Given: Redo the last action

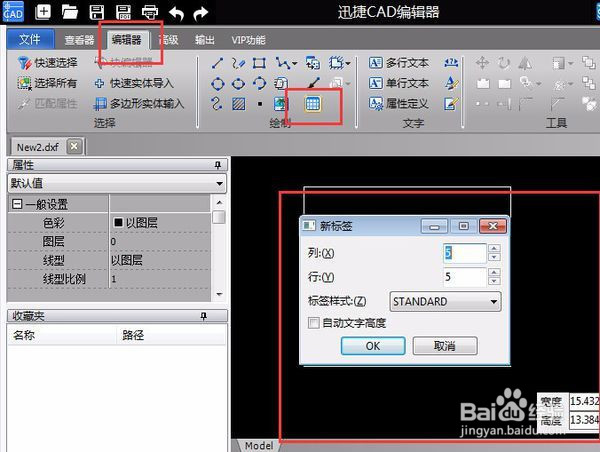Looking at the screenshot, I should tap(201, 13).
